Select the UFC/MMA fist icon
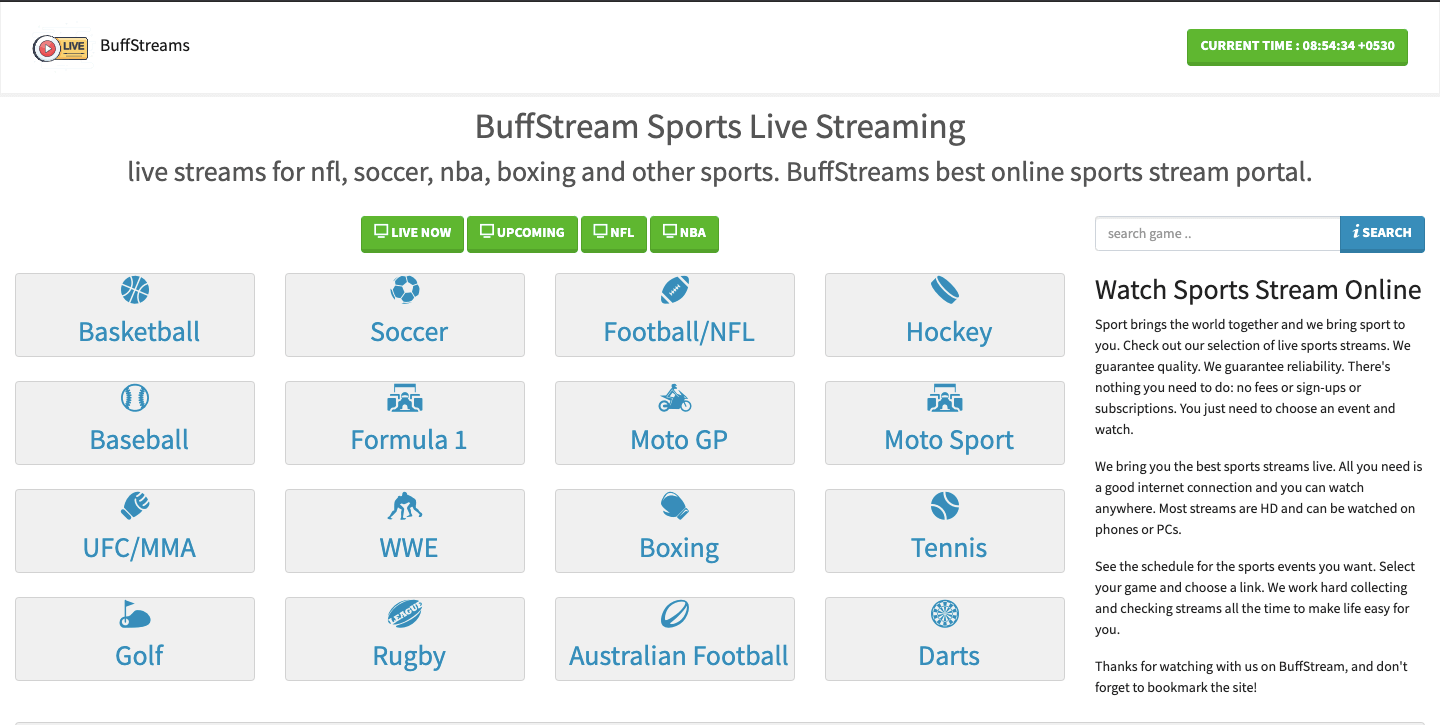This screenshot has width=1440, height=725. pos(134,506)
